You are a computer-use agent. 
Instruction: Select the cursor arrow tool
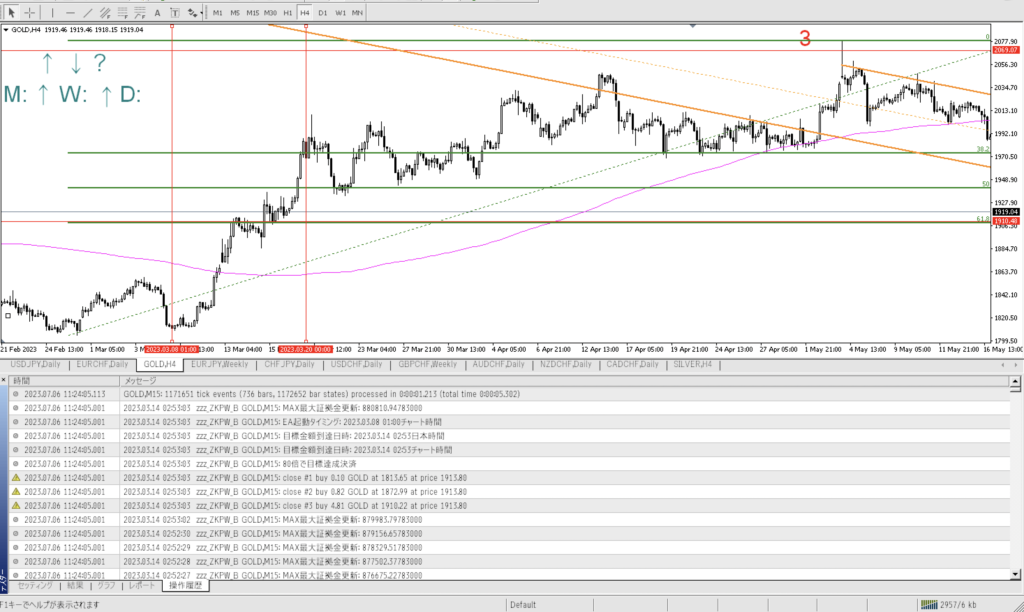click(12, 12)
